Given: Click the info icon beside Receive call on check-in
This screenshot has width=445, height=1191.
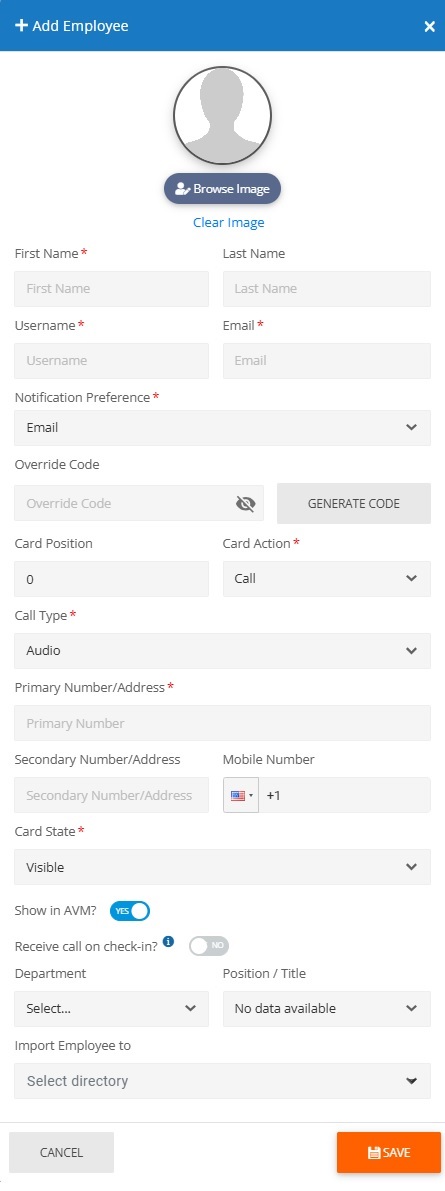Looking at the screenshot, I should (169, 942).
